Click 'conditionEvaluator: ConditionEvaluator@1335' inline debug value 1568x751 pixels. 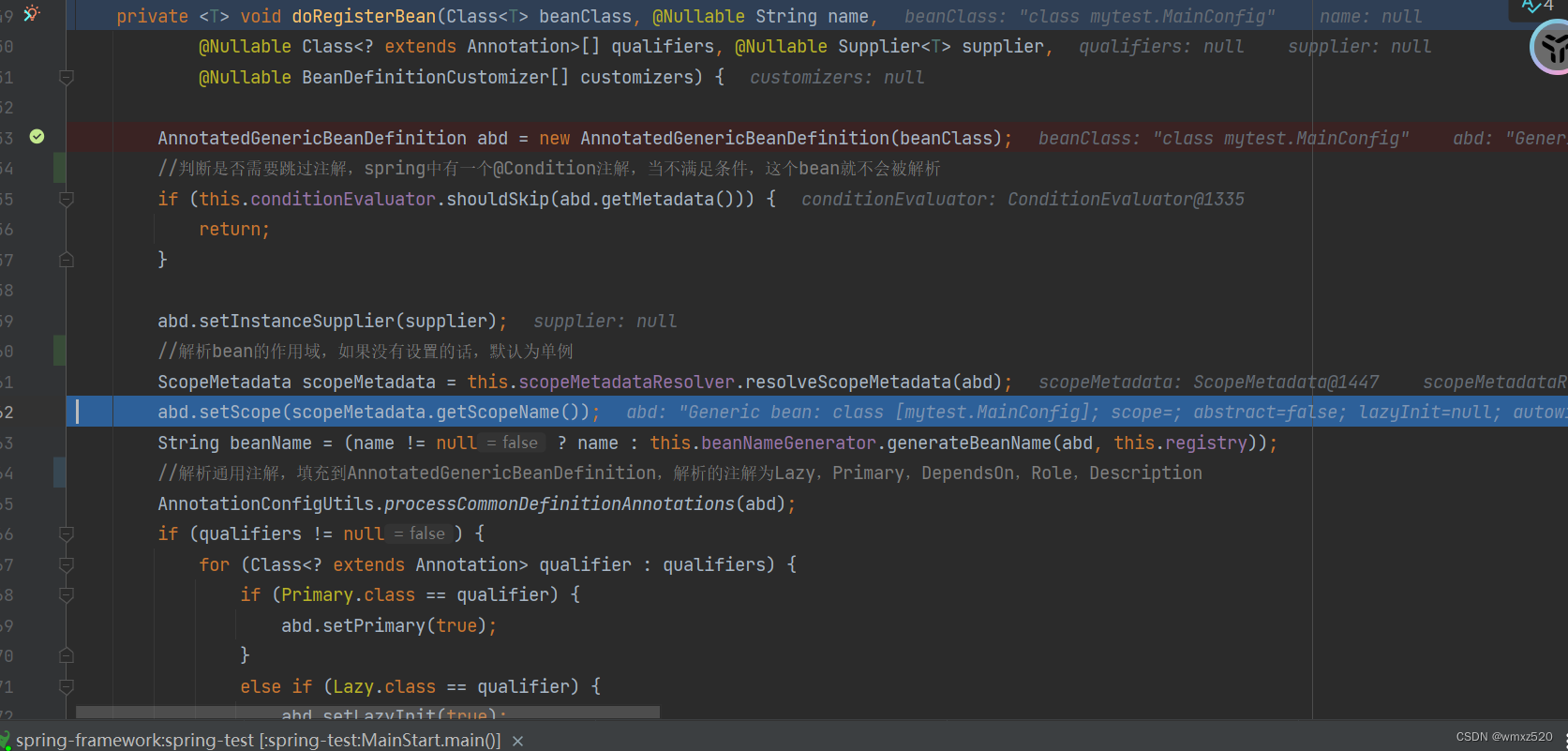[1023, 199]
